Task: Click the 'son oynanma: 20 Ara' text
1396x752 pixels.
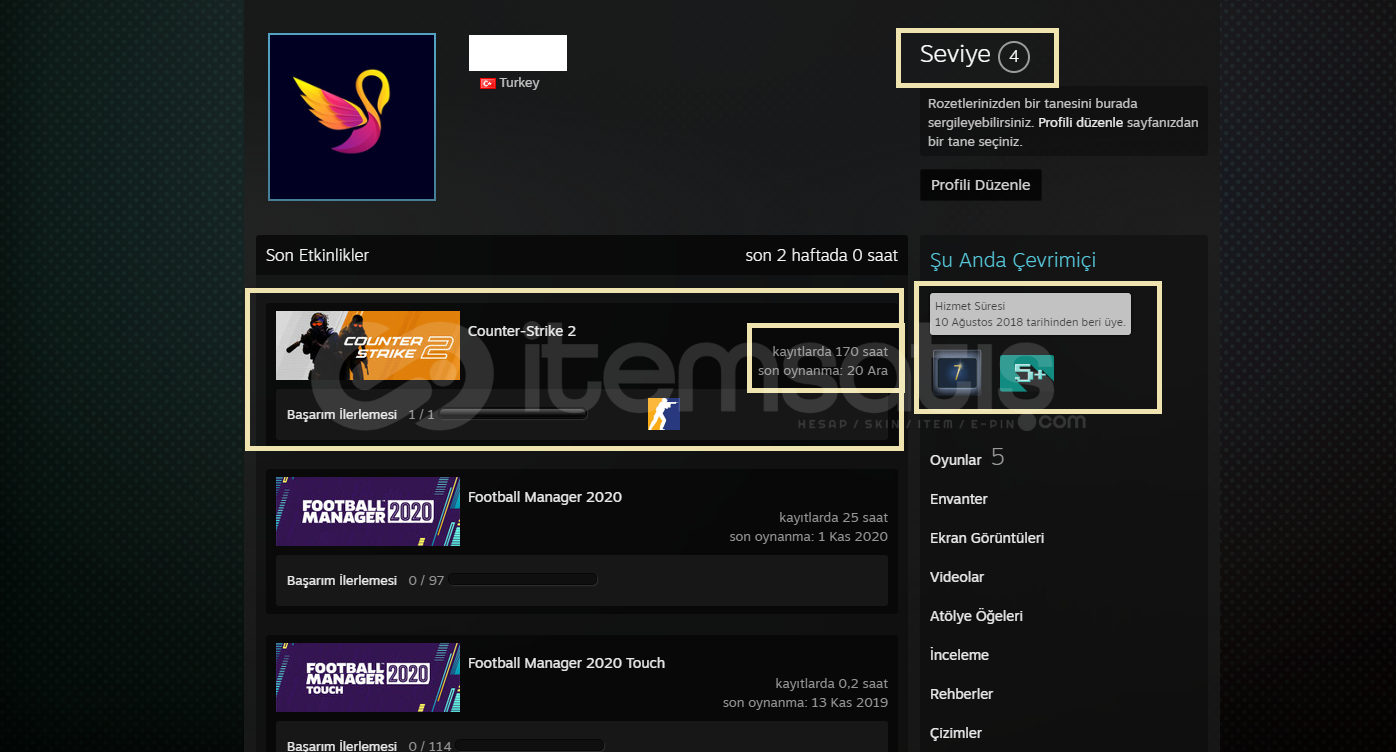Action: [x=823, y=371]
